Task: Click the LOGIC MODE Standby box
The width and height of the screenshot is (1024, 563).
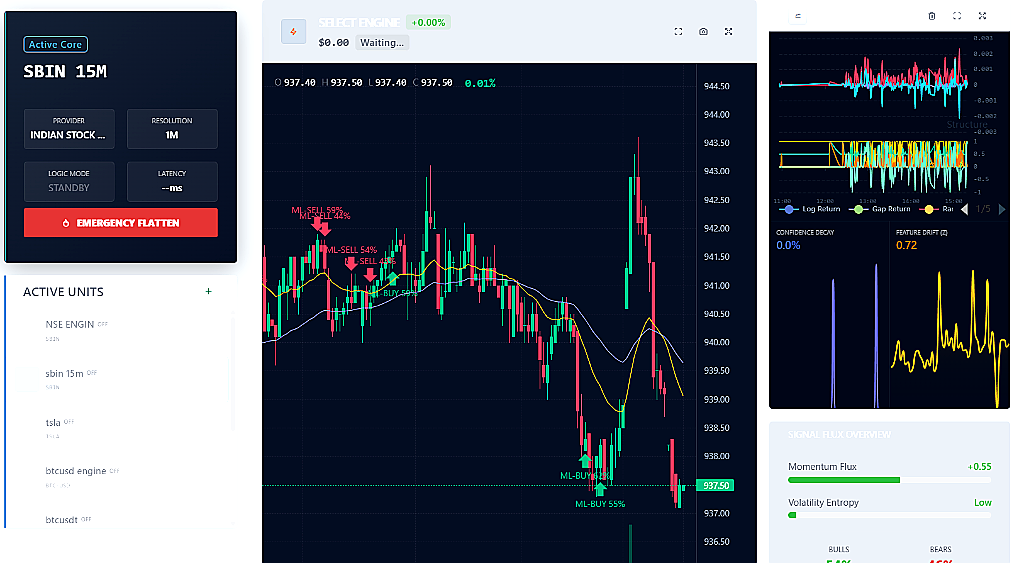Action: tap(69, 182)
